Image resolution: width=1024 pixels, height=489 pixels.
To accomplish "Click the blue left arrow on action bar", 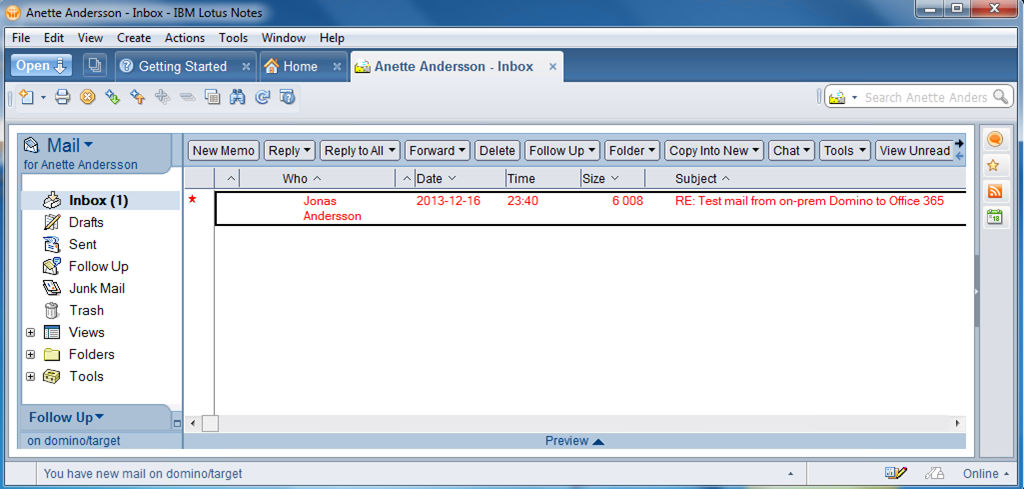I will [x=959, y=156].
